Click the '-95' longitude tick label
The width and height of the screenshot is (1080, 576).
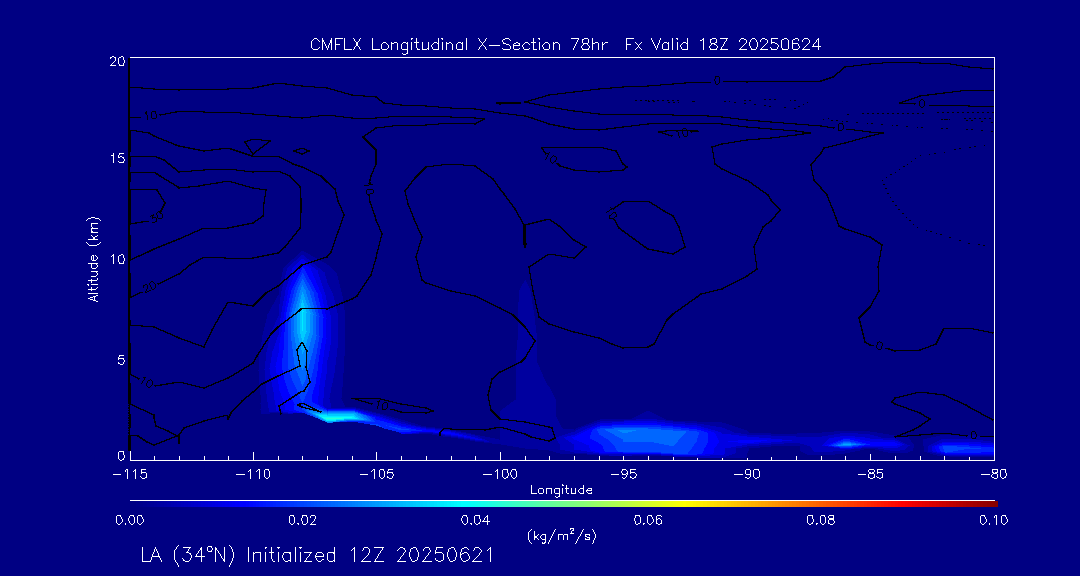623,475
